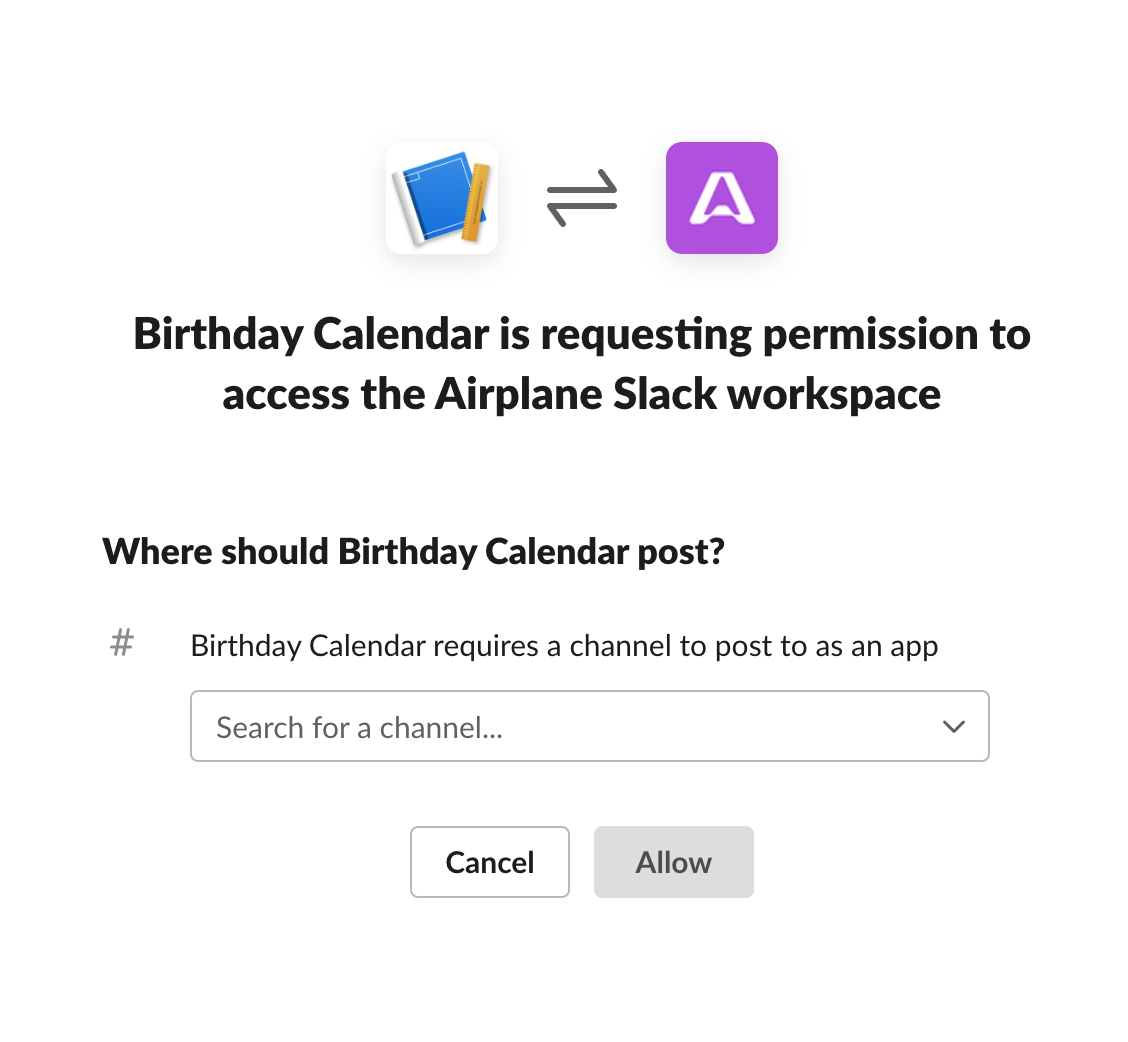The height and width of the screenshot is (1042, 1128).
Task: Click the hash channel symbol
Action: pos(122,643)
